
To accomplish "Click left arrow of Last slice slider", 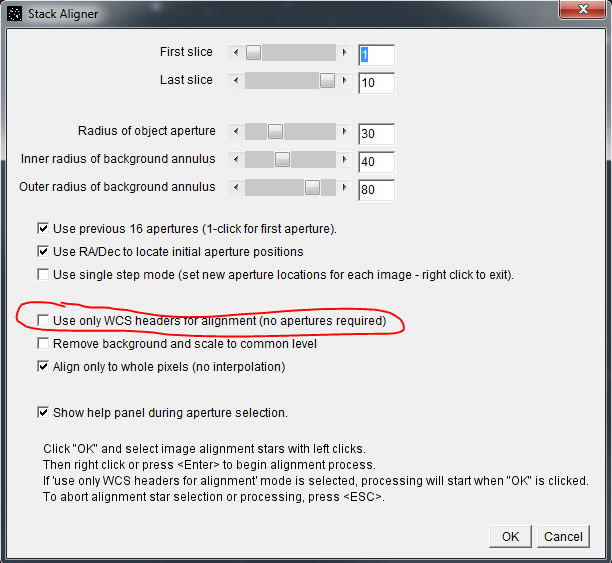I will pos(235,81).
